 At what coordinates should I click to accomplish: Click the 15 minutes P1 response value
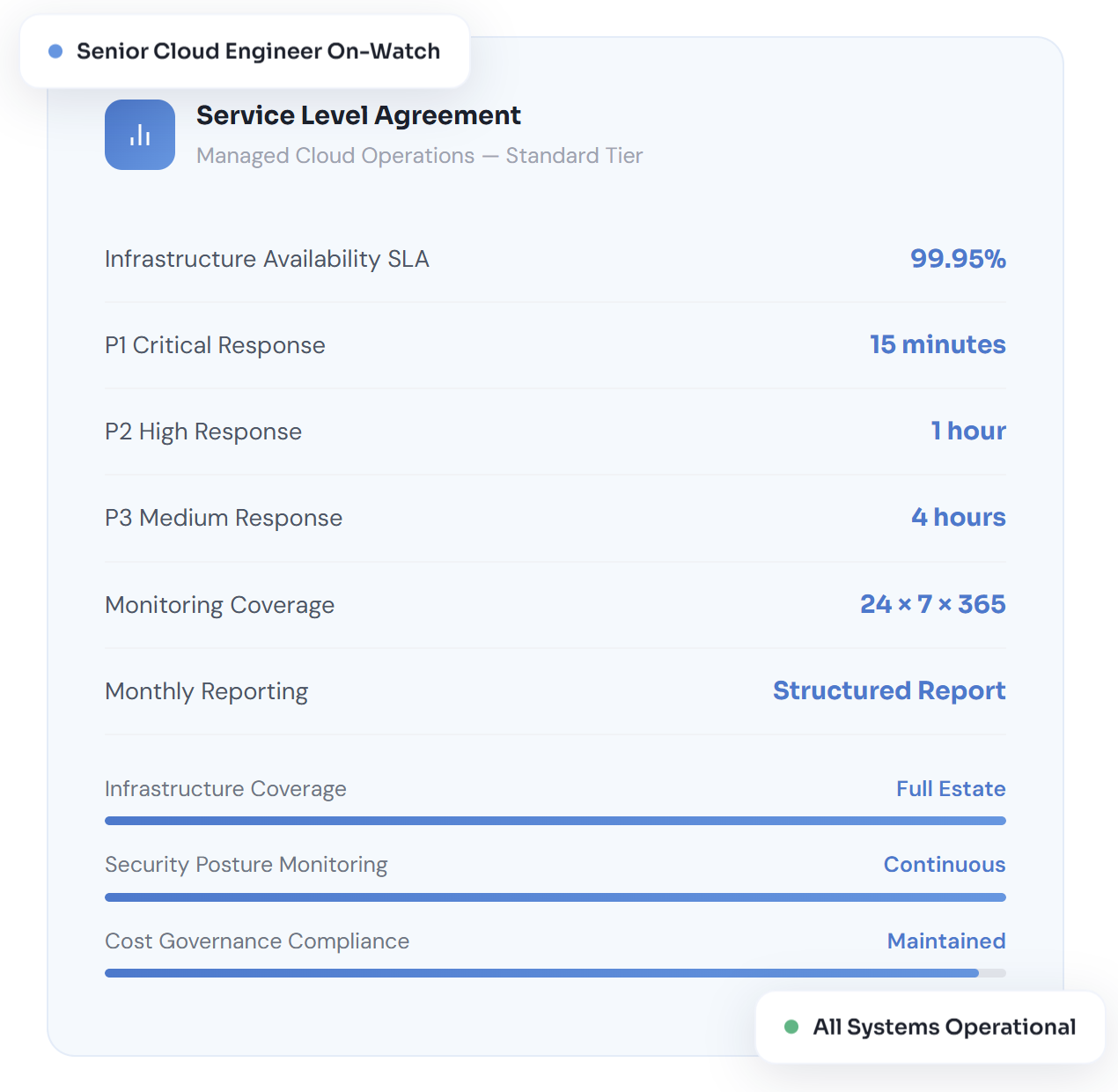[938, 344]
